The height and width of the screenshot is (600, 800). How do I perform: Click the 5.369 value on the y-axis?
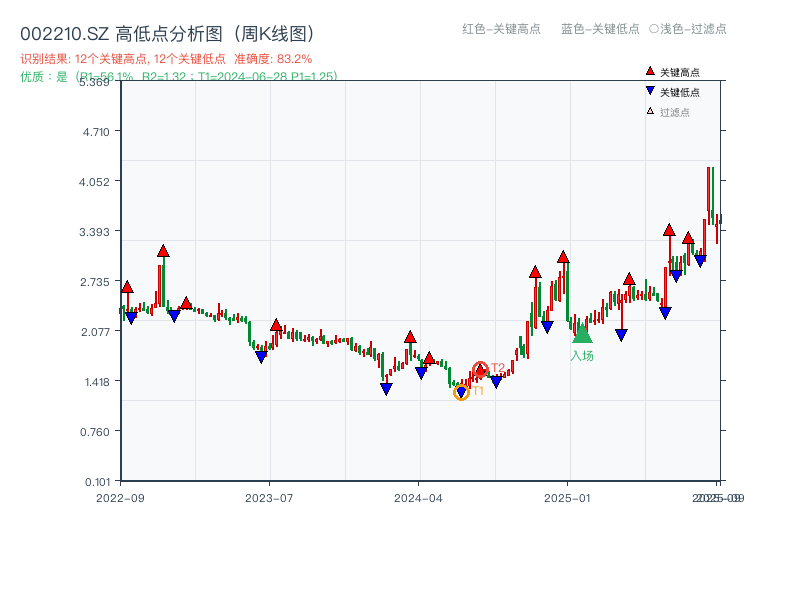(92, 85)
